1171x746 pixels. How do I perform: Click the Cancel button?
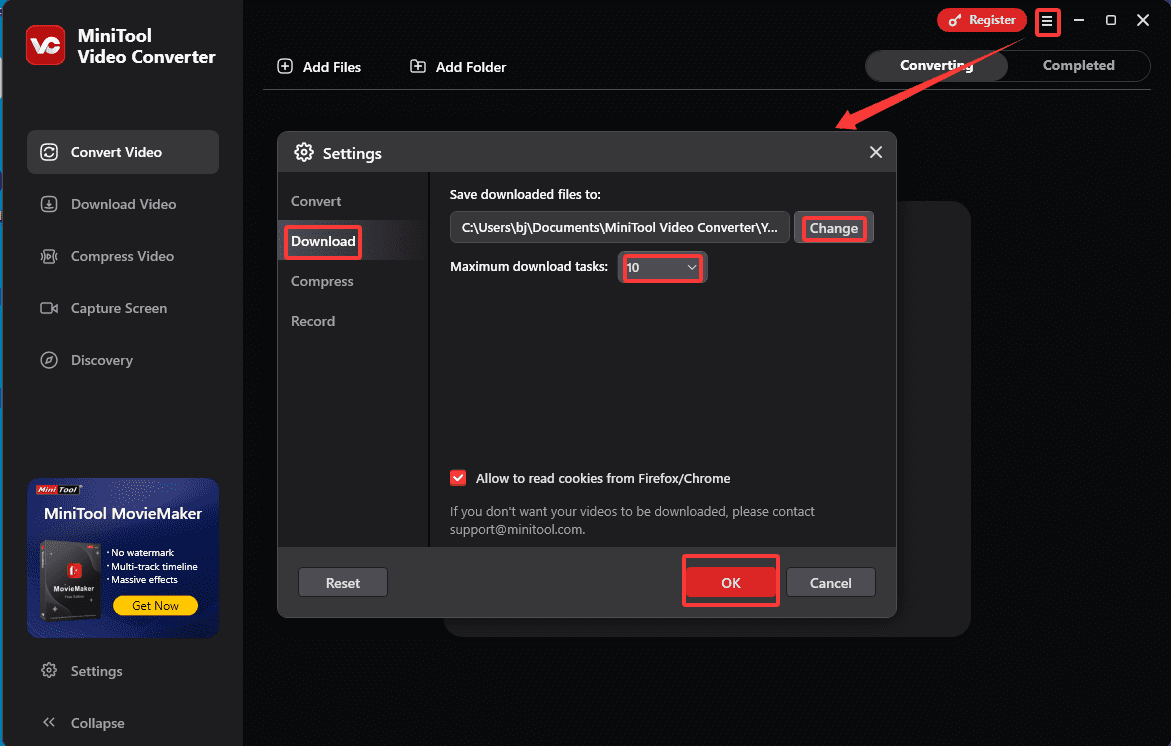point(830,582)
